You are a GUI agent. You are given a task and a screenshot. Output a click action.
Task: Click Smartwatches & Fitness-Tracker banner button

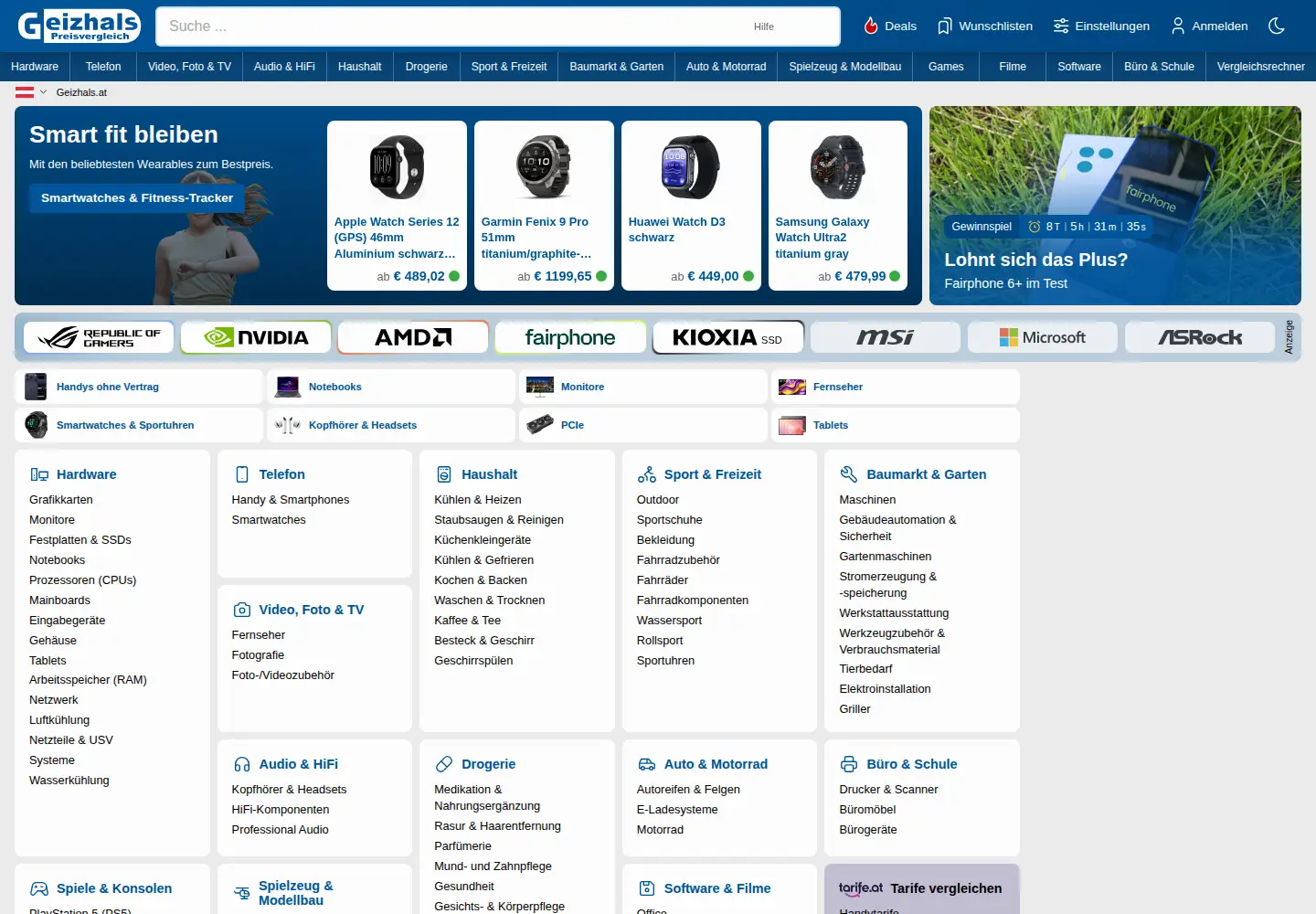point(137,198)
